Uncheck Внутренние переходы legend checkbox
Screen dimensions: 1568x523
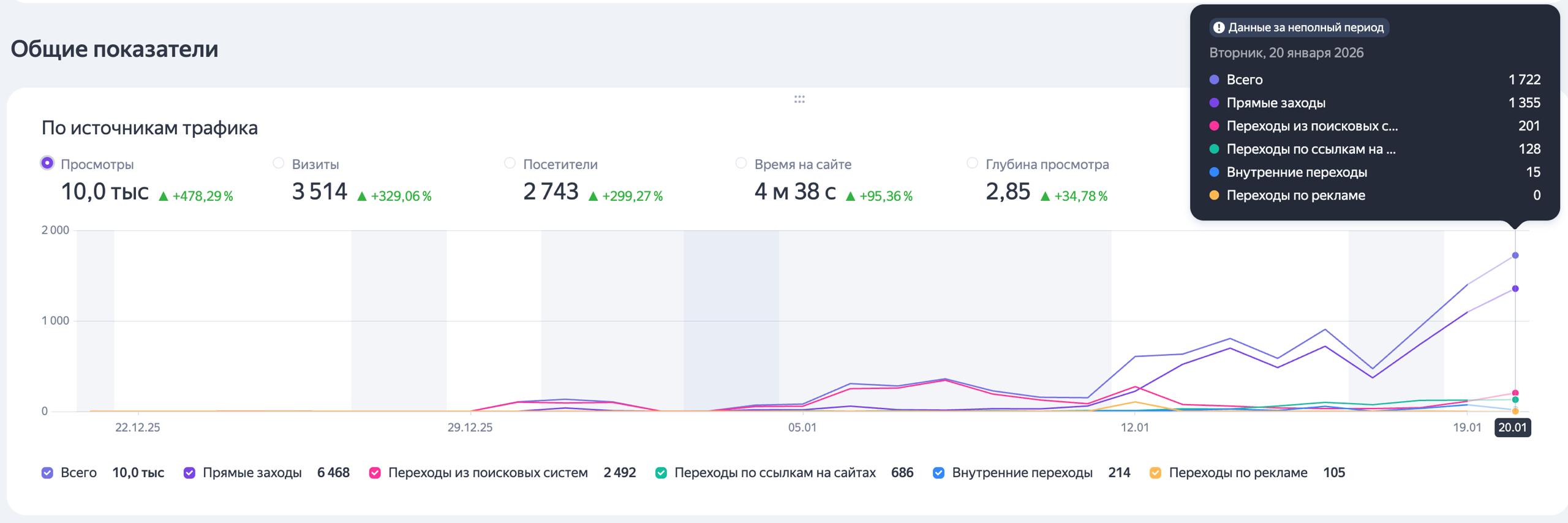tap(938, 473)
